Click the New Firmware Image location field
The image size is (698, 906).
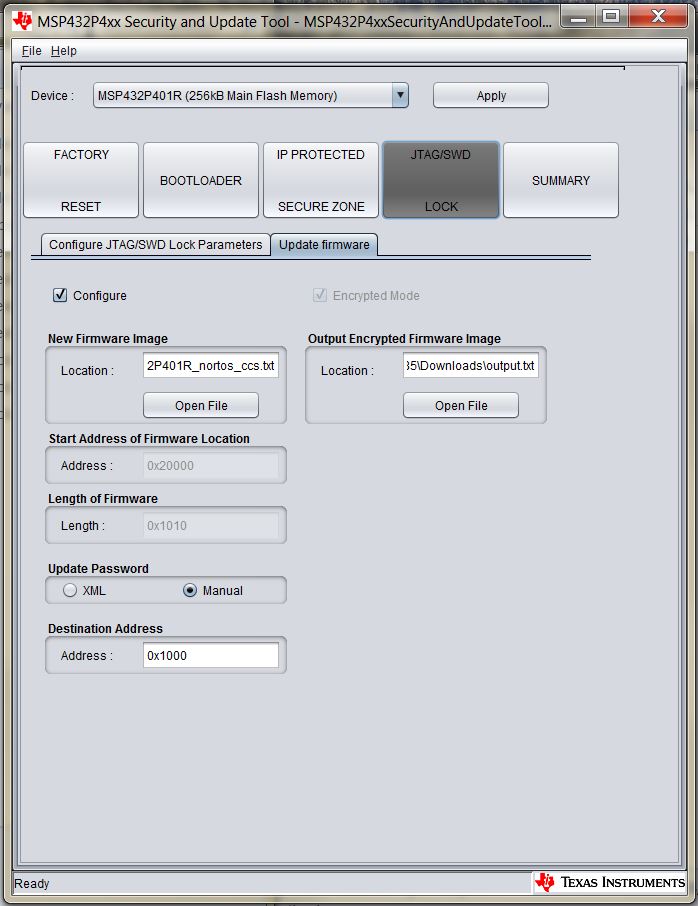point(211,366)
